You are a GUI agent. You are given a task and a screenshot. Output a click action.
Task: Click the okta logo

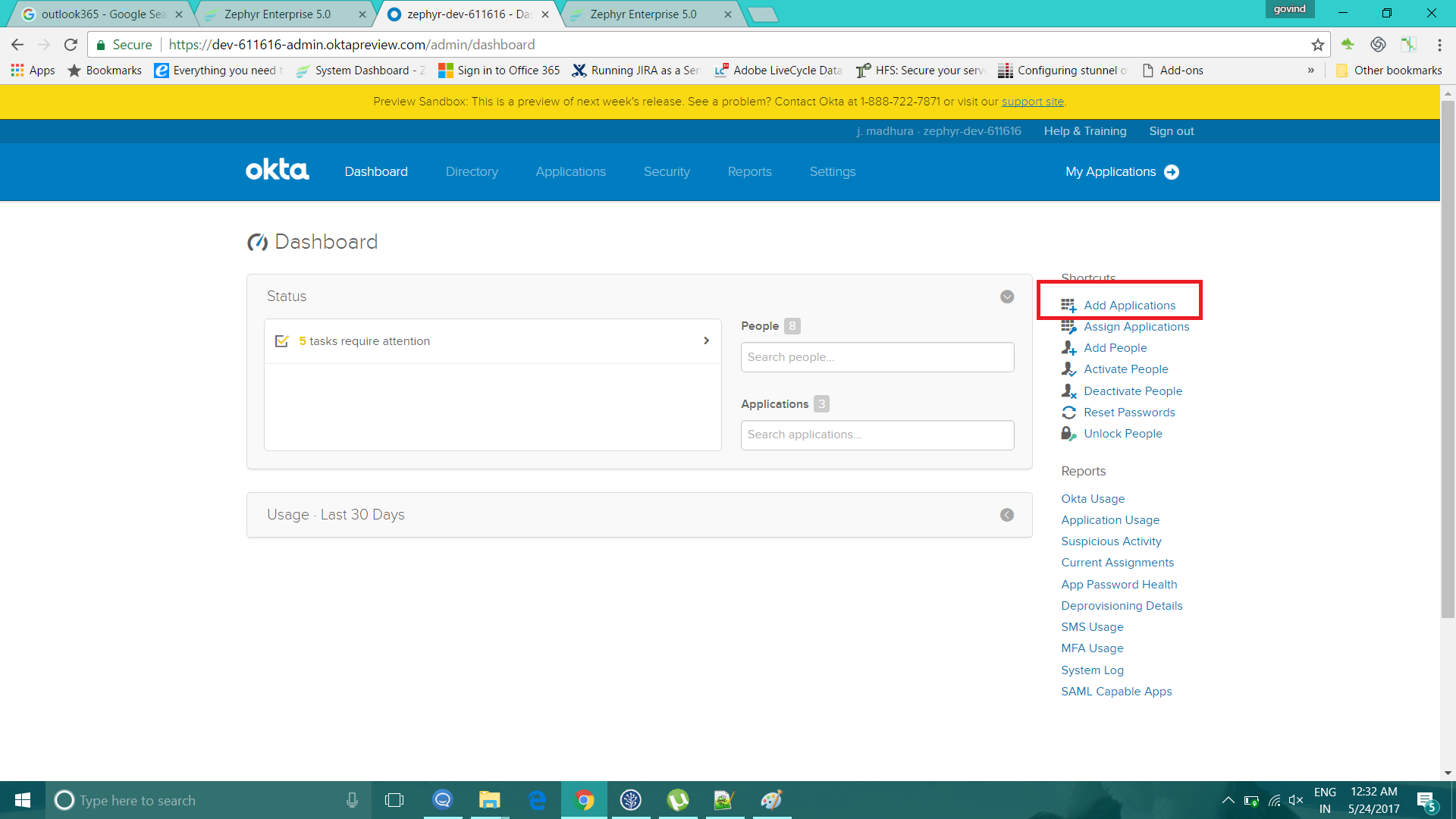(277, 170)
